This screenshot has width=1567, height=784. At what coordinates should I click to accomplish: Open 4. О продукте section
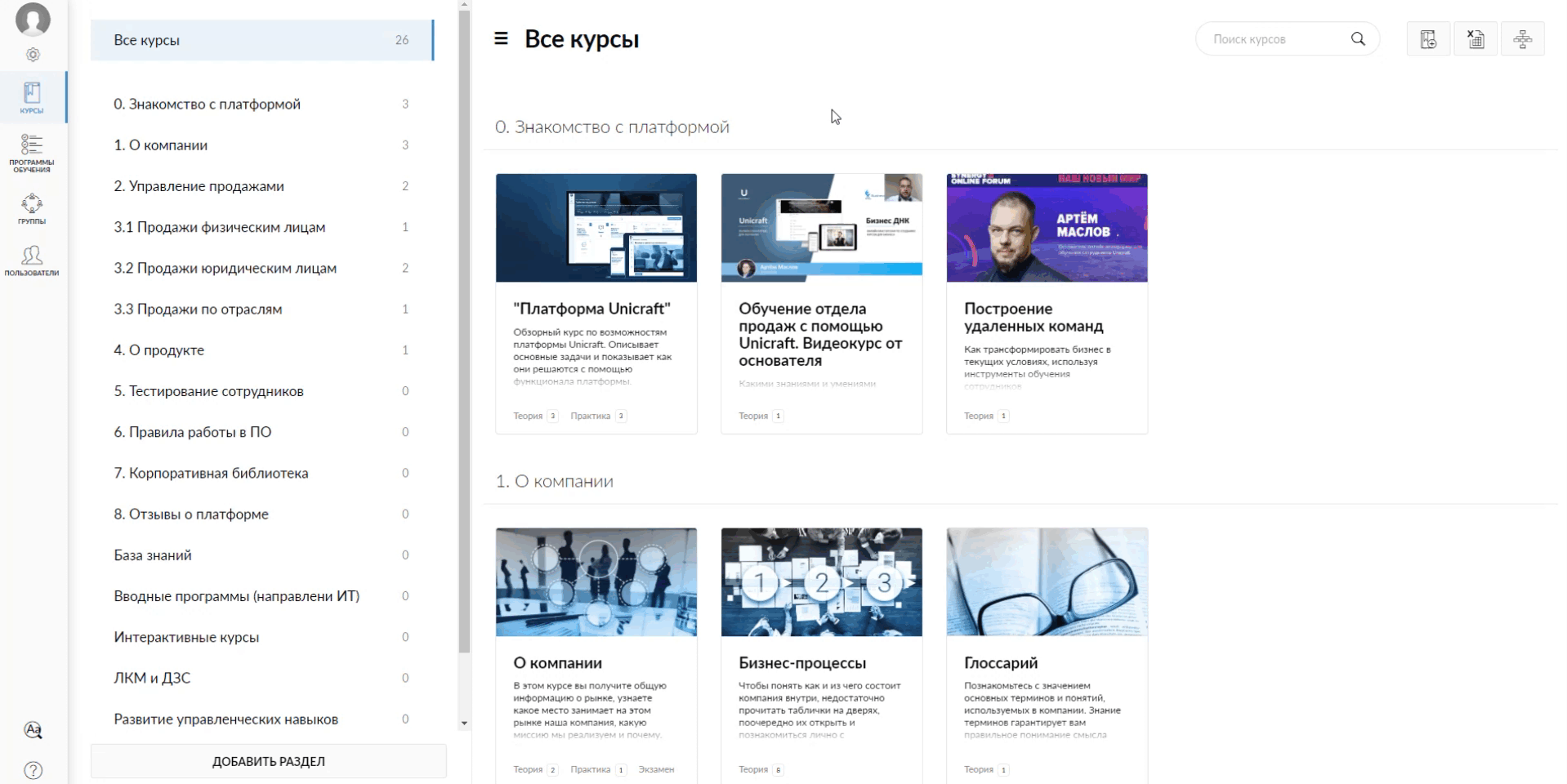[x=261, y=350]
